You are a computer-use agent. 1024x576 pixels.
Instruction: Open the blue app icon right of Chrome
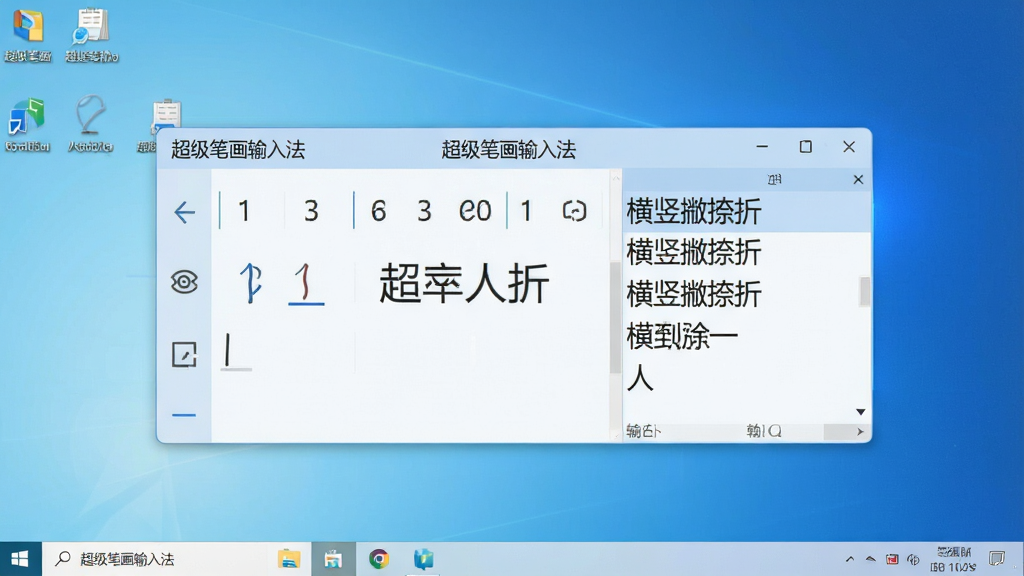[x=424, y=559]
